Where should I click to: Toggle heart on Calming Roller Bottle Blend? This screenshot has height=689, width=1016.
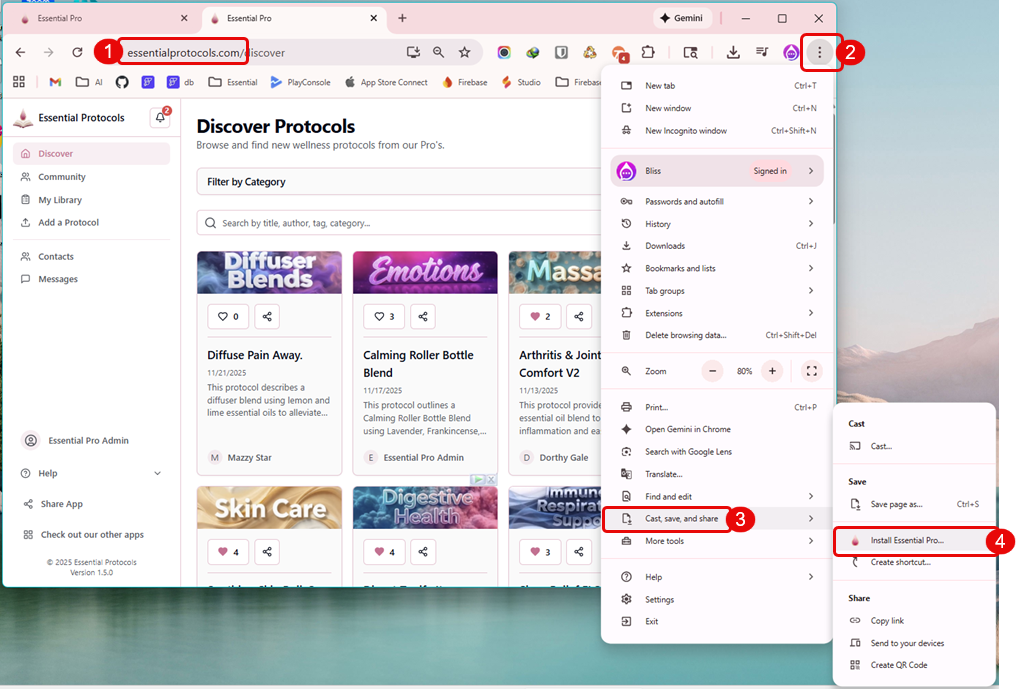click(384, 317)
